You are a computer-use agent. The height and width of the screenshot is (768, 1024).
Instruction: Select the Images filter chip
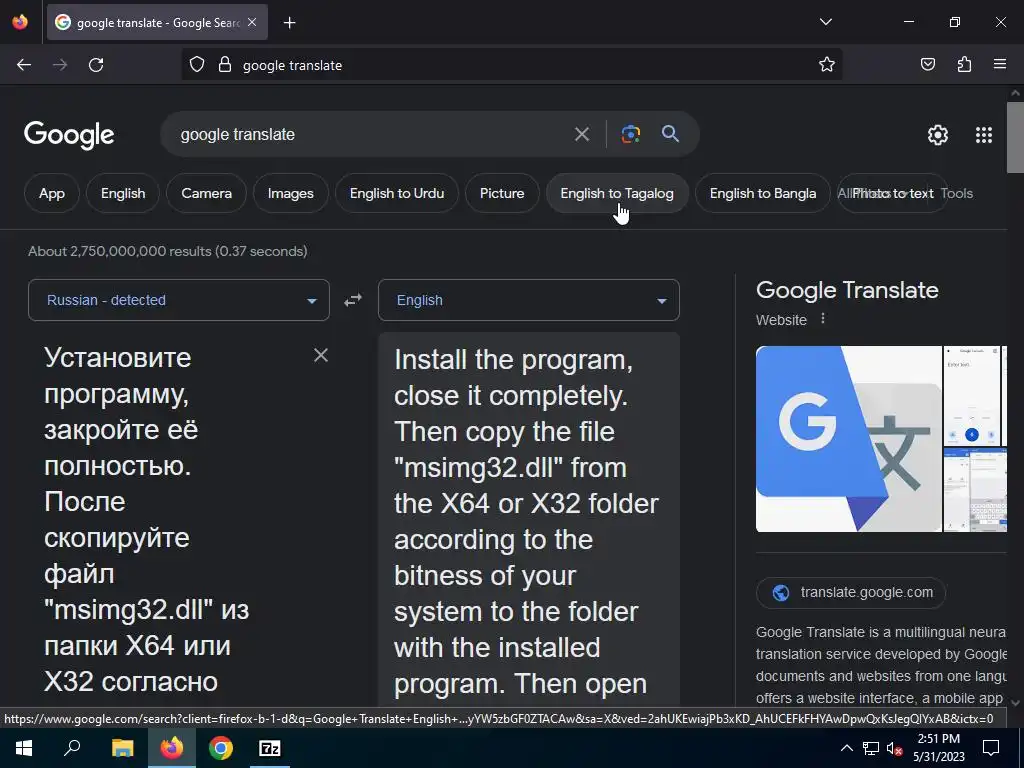click(291, 193)
